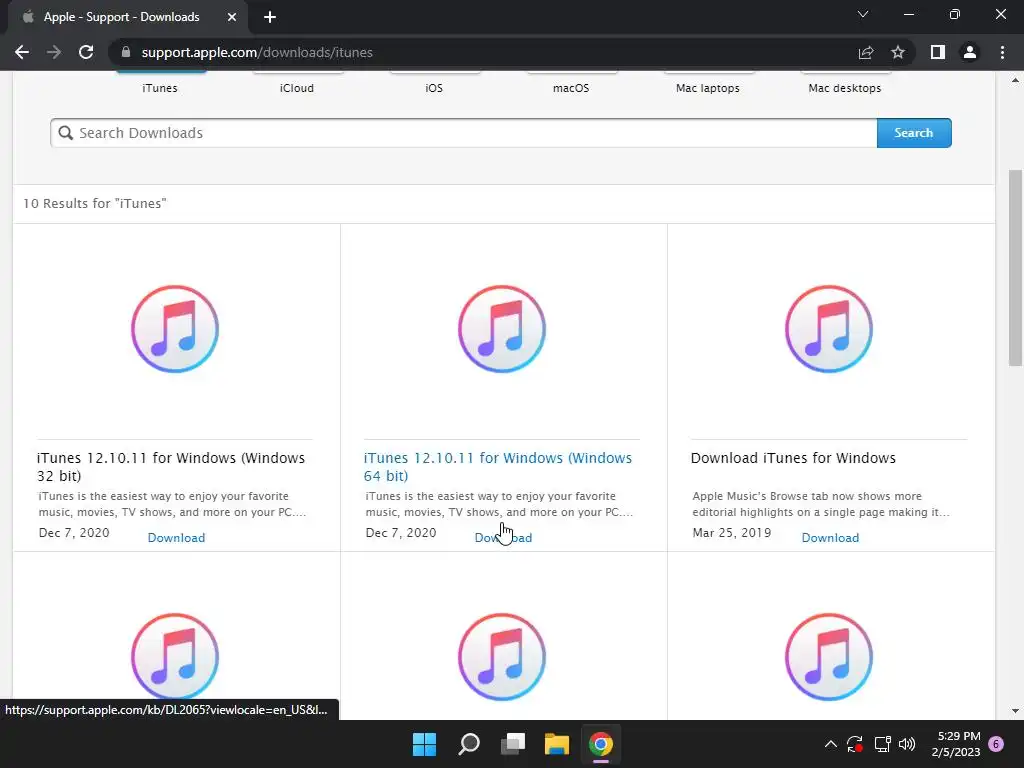
Task: View site security lock information
Action: 126,52
